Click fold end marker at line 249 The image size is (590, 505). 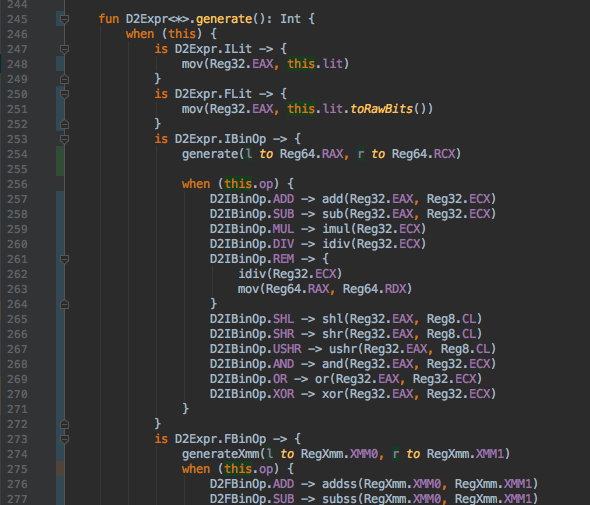click(x=64, y=79)
